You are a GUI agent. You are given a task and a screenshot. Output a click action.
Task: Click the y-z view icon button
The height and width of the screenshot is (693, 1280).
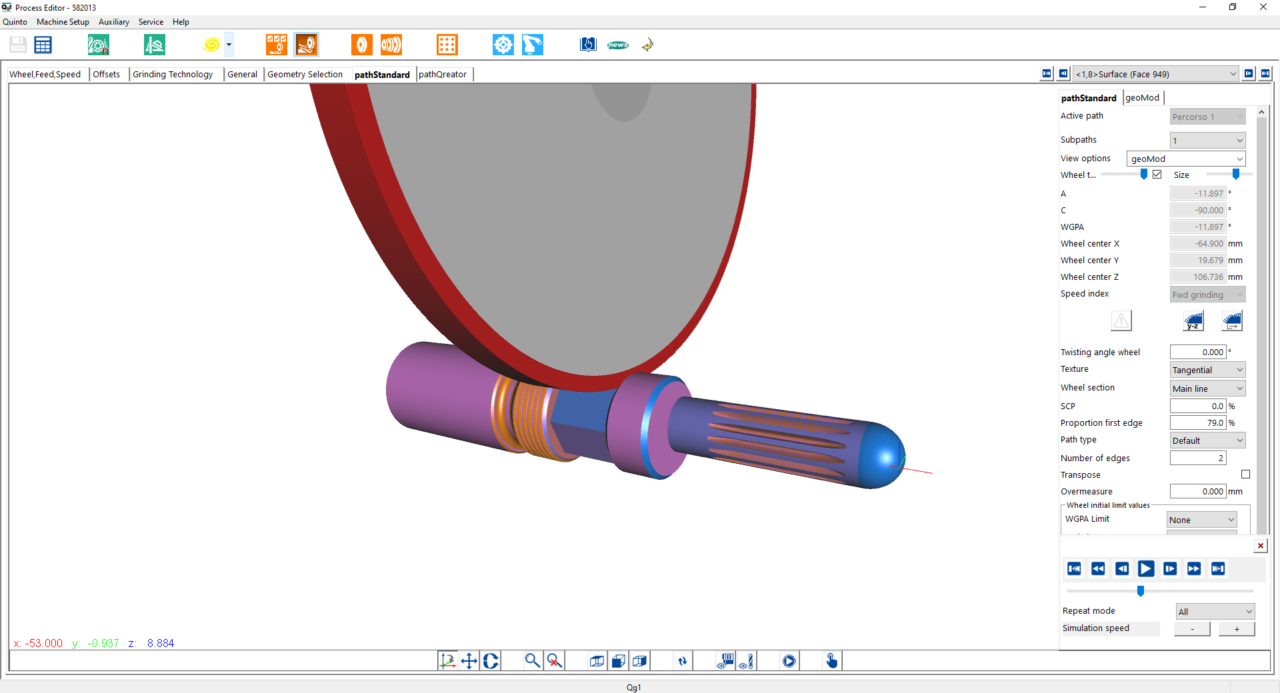[x=1193, y=321]
